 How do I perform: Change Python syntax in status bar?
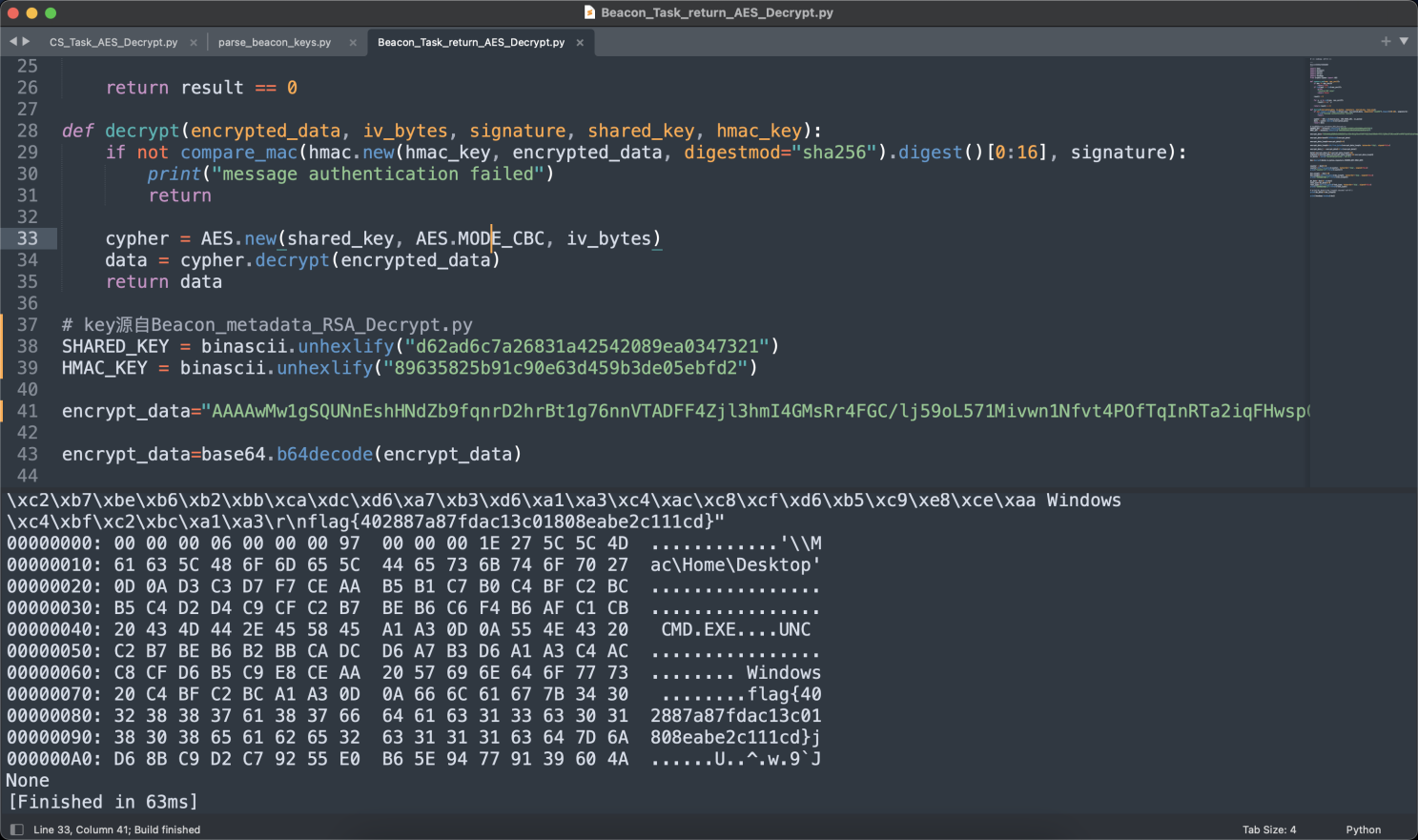click(1363, 830)
